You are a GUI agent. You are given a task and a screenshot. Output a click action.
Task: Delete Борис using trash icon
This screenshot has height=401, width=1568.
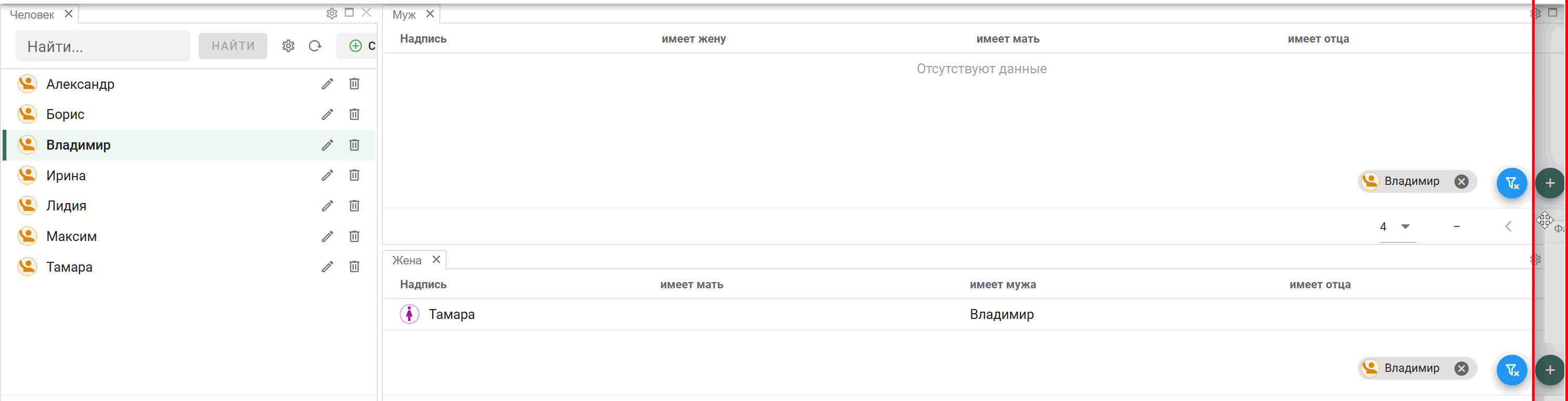click(354, 114)
